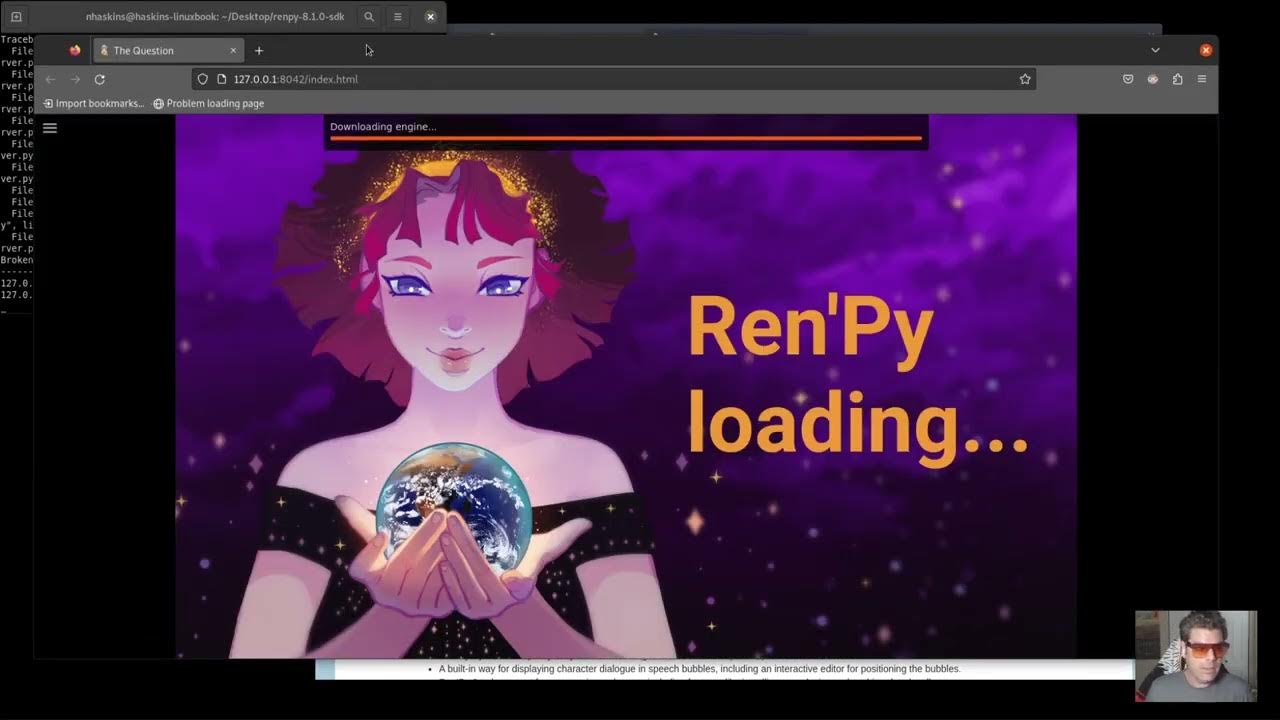Select 'The Question' browser tab
The image size is (1280, 720).
click(x=167, y=50)
